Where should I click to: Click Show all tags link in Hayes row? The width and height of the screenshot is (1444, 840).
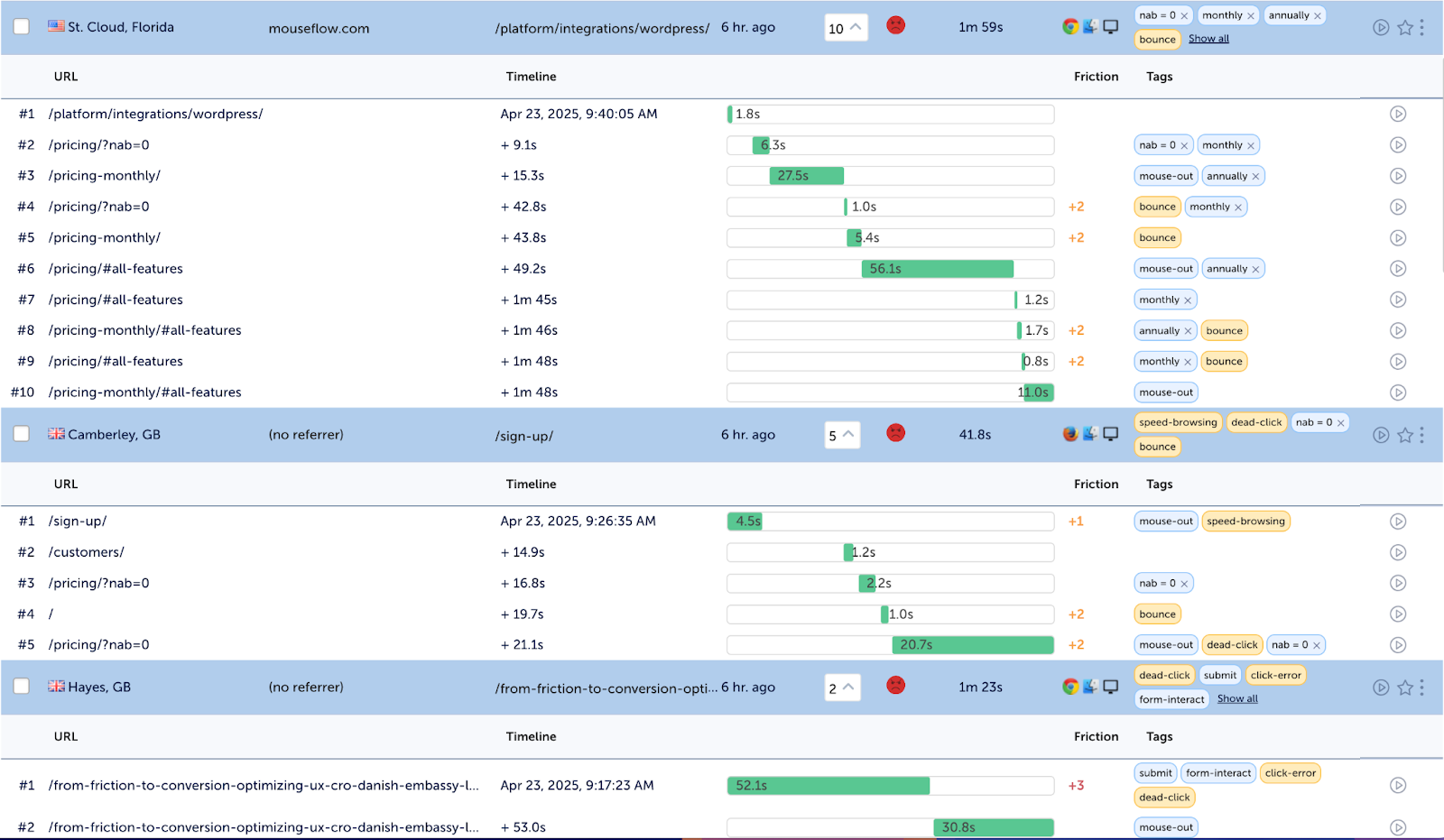pos(1237,699)
